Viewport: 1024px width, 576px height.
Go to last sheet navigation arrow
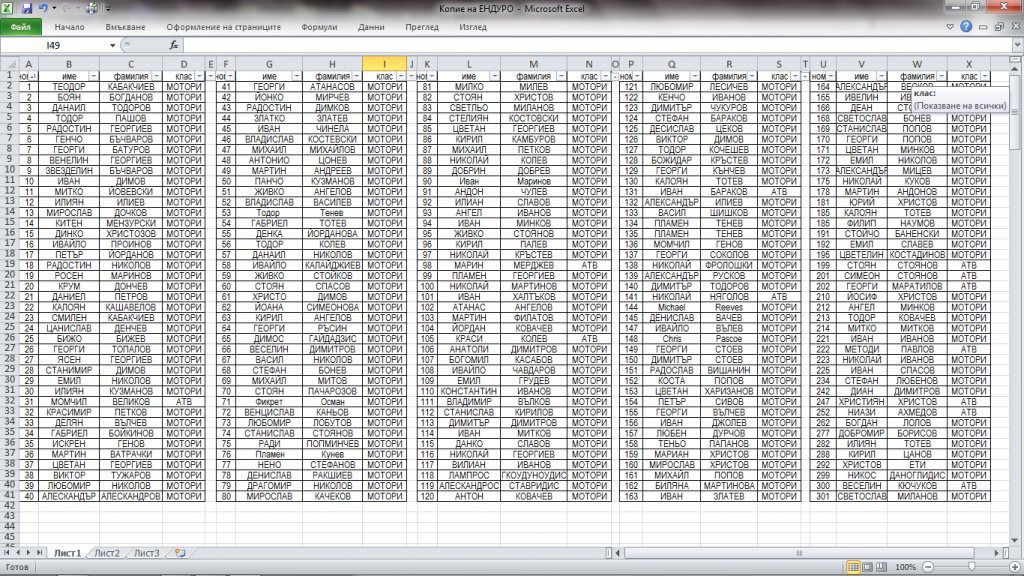39,552
